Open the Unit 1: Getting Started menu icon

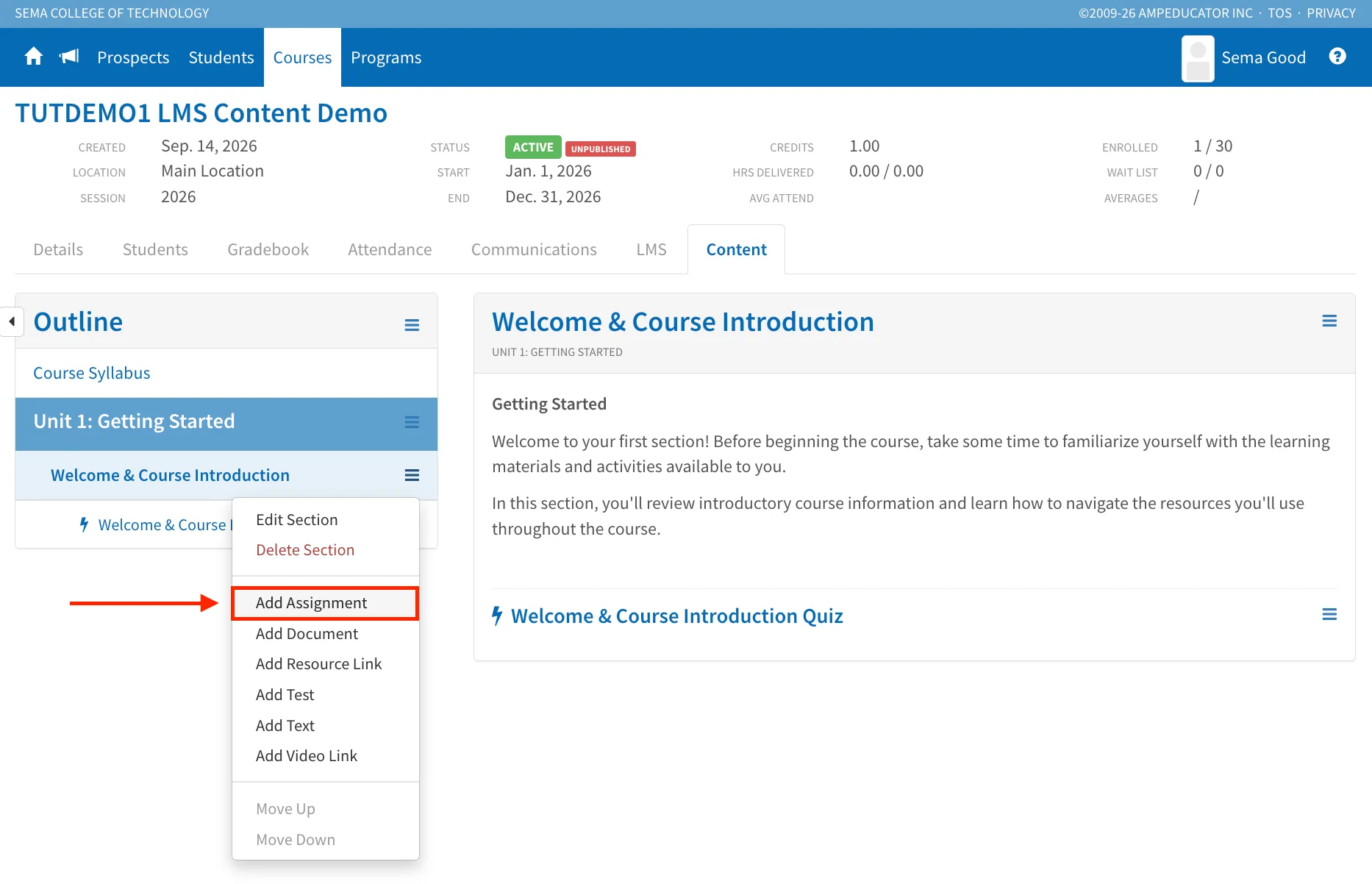(x=412, y=422)
